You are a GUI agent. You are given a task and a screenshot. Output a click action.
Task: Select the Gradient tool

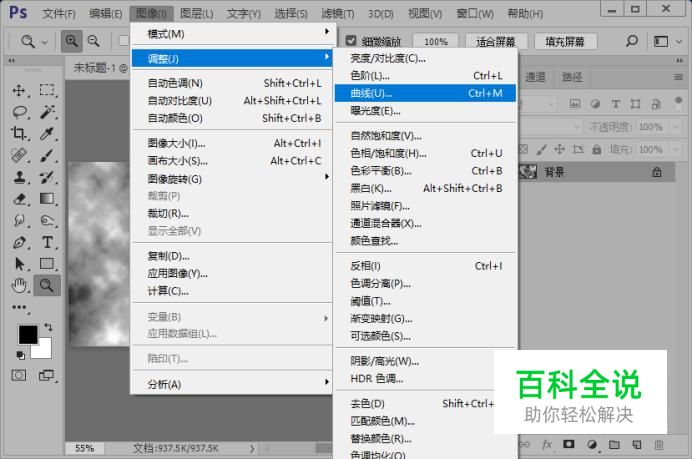[x=47, y=199]
